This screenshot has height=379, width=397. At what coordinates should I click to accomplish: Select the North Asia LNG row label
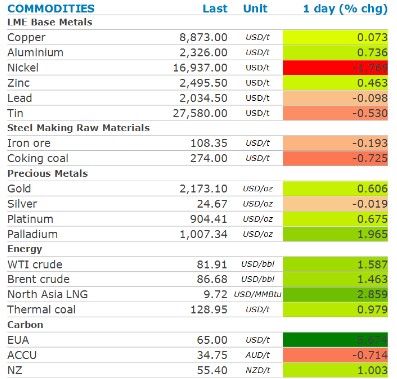[48, 294]
